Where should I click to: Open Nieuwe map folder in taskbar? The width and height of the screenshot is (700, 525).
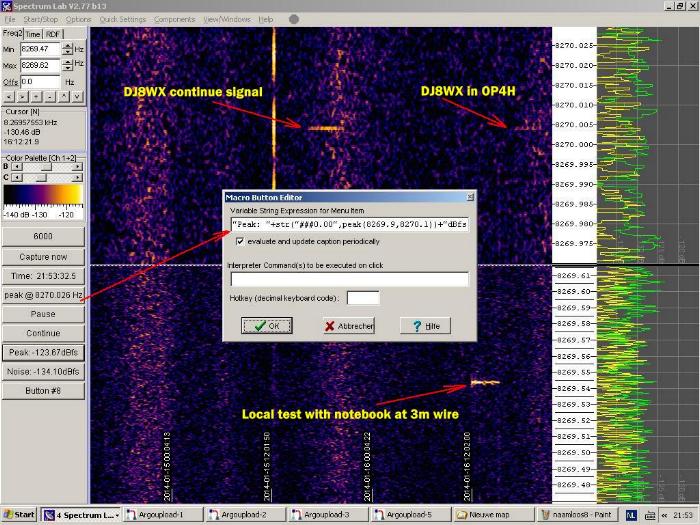point(489,515)
